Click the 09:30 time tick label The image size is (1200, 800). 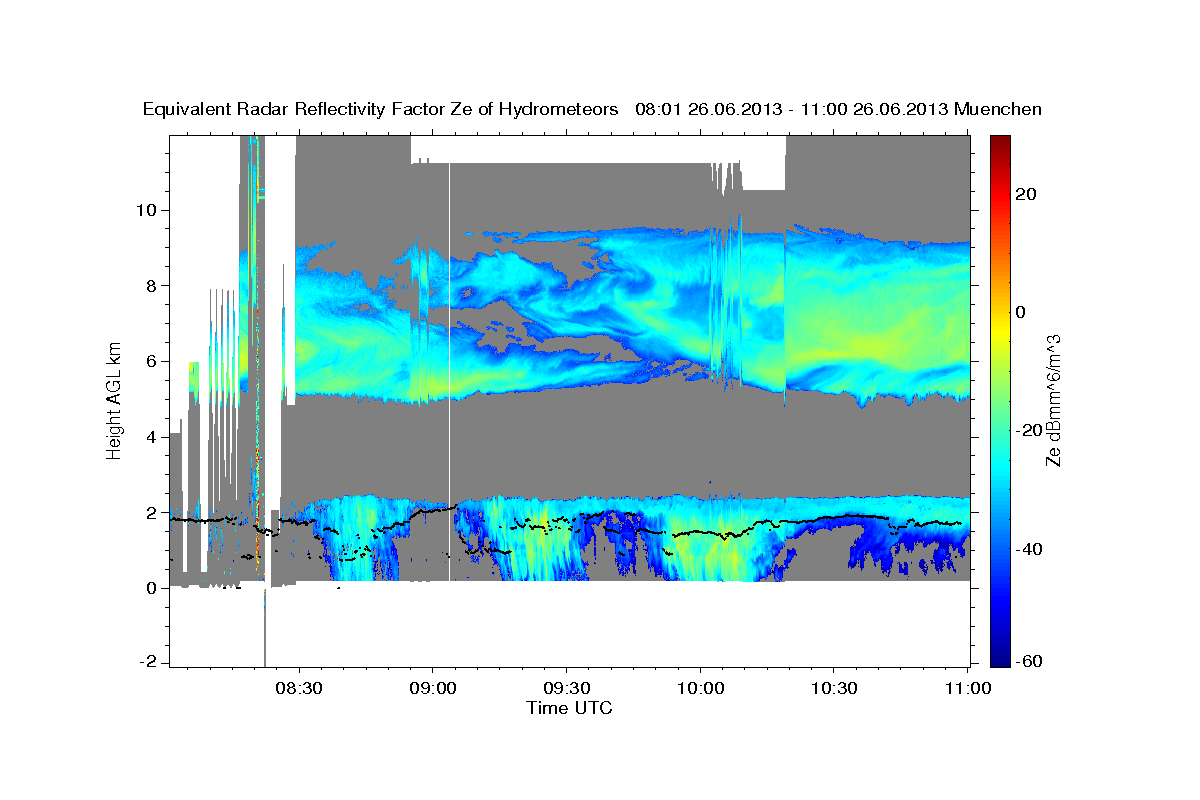(x=567, y=688)
